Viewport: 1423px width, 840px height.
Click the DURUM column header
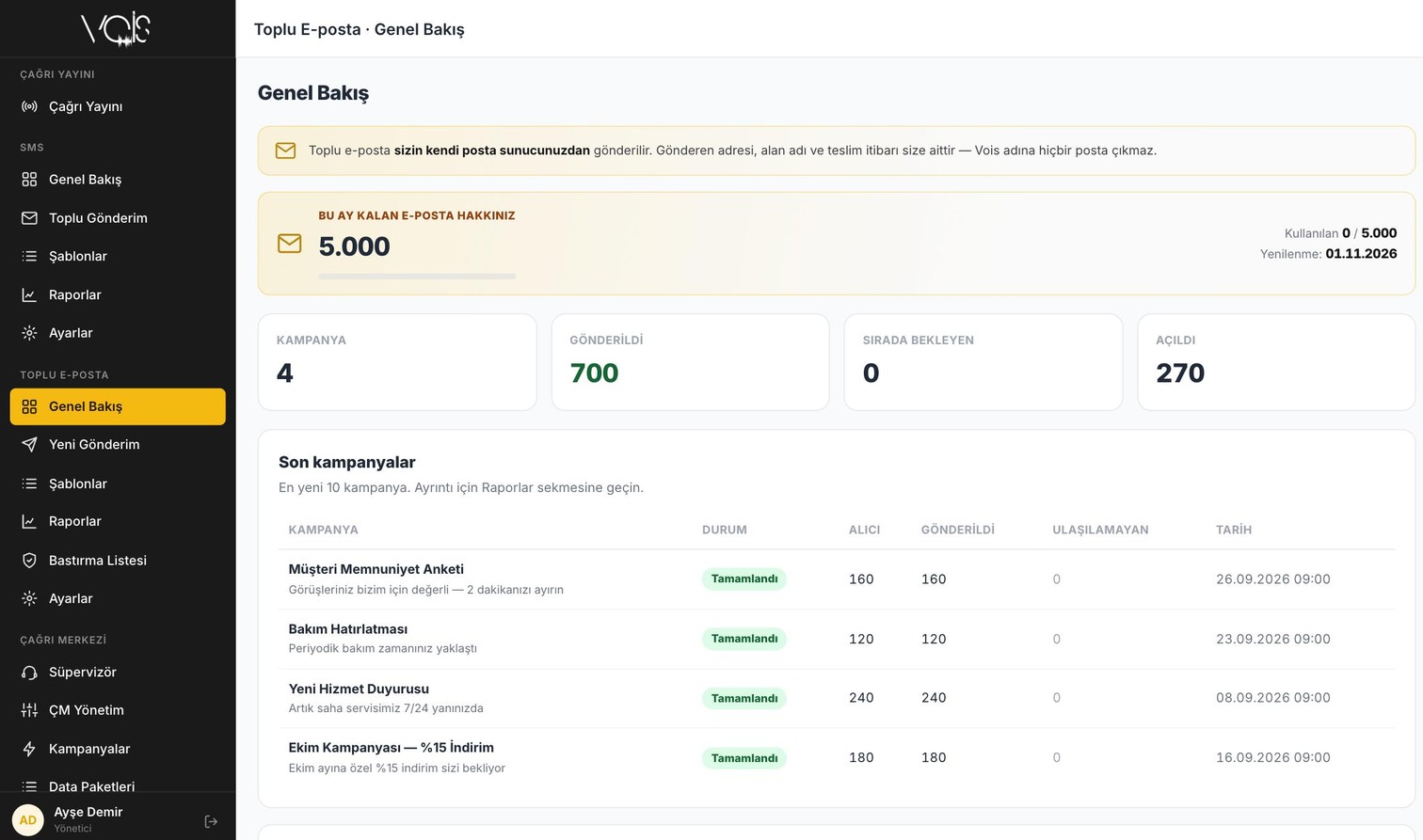pyautogui.click(x=725, y=530)
